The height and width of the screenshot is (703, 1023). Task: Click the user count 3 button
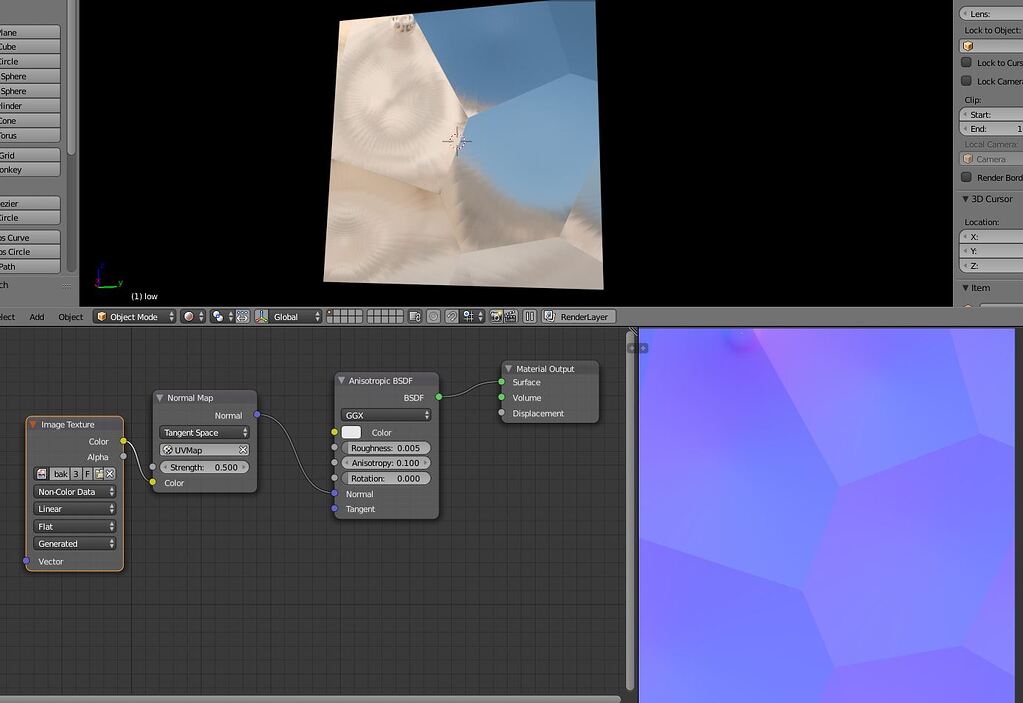point(76,473)
